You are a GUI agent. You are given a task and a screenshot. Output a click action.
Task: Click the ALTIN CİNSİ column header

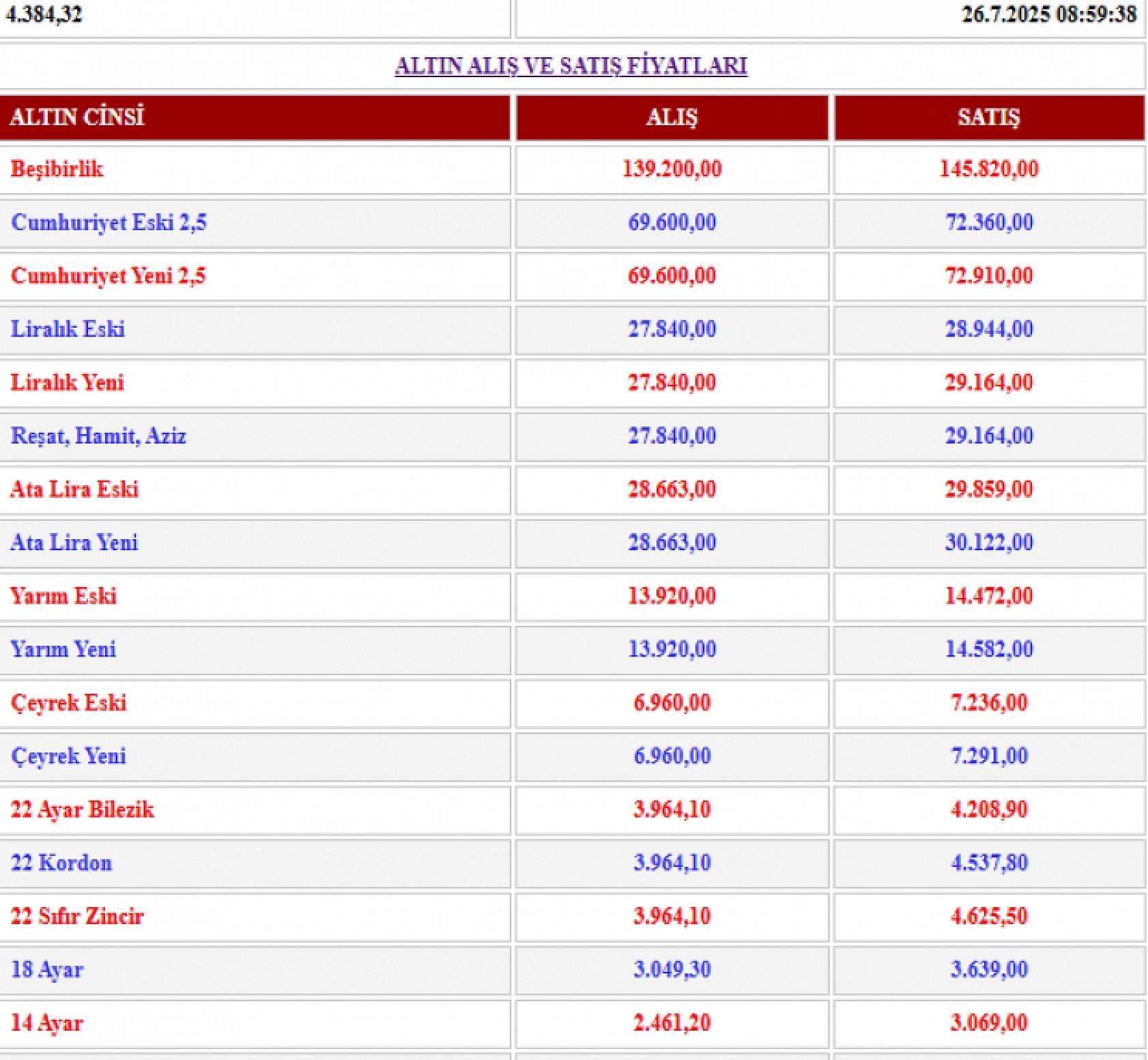pyautogui.click(x=77, y=117)
